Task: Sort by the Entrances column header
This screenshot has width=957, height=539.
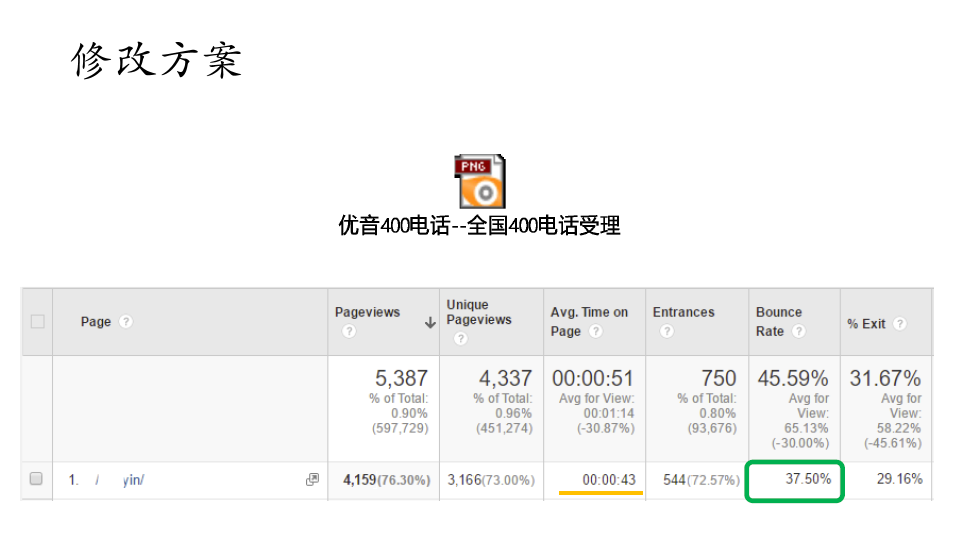Action: pyautogui.click(x=683, y=312)
